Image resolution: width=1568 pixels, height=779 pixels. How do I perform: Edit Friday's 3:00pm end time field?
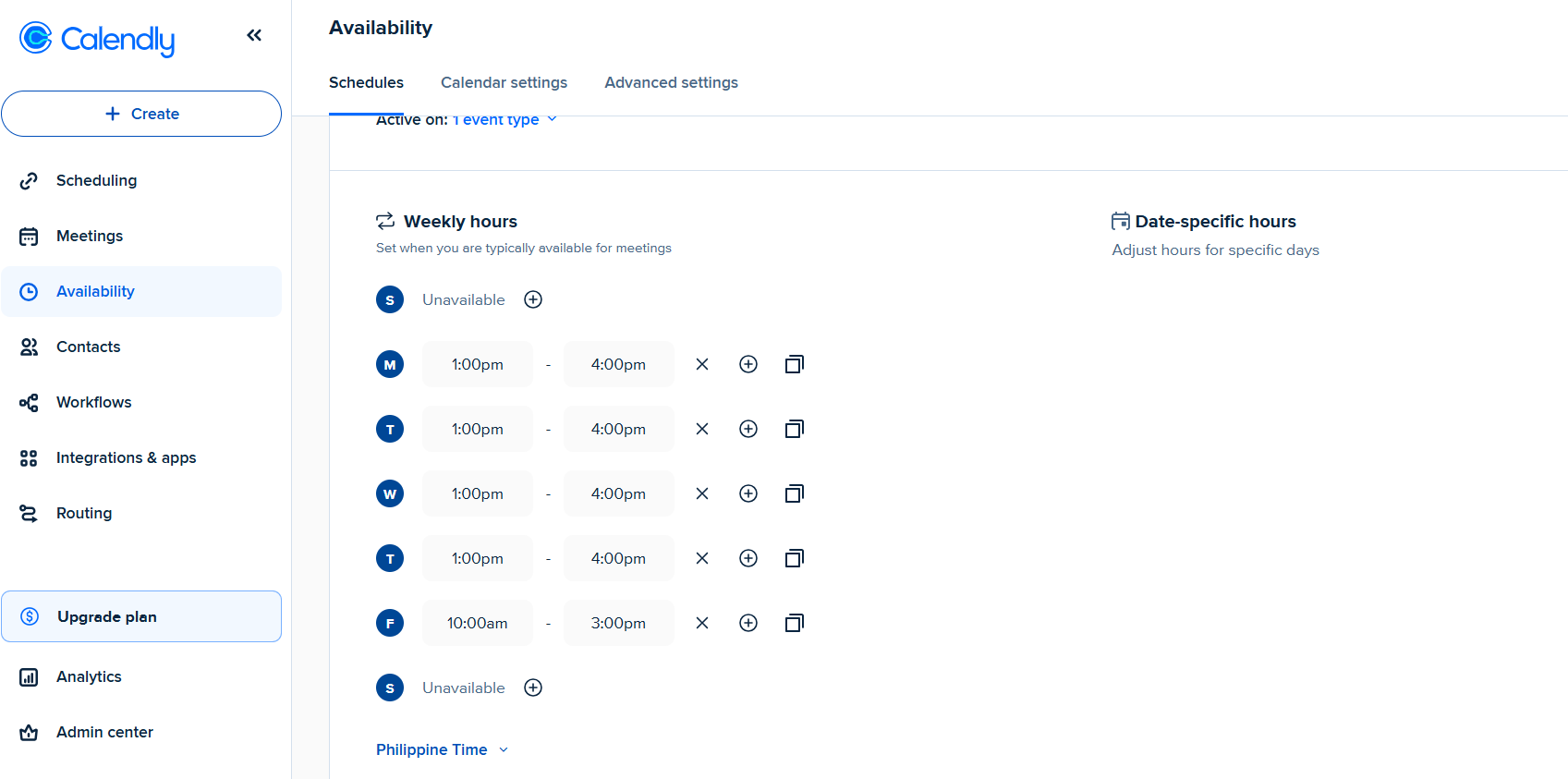(618, 623)
